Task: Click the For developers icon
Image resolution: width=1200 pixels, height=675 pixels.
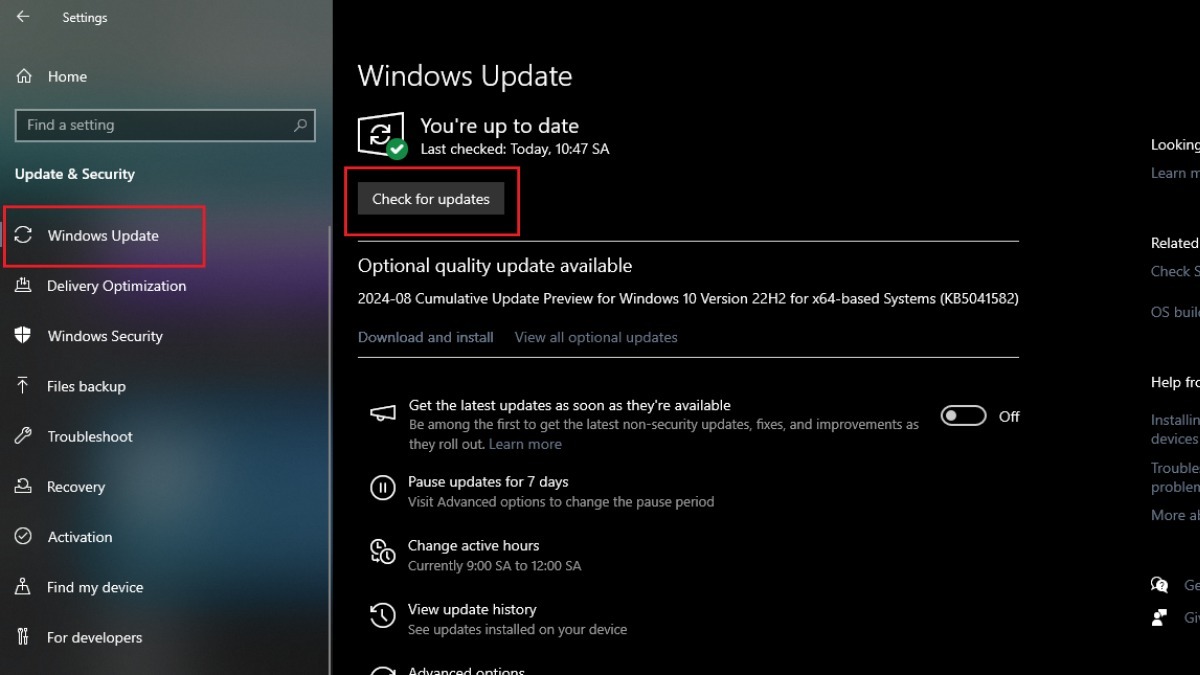Action: tap(24, 637)
